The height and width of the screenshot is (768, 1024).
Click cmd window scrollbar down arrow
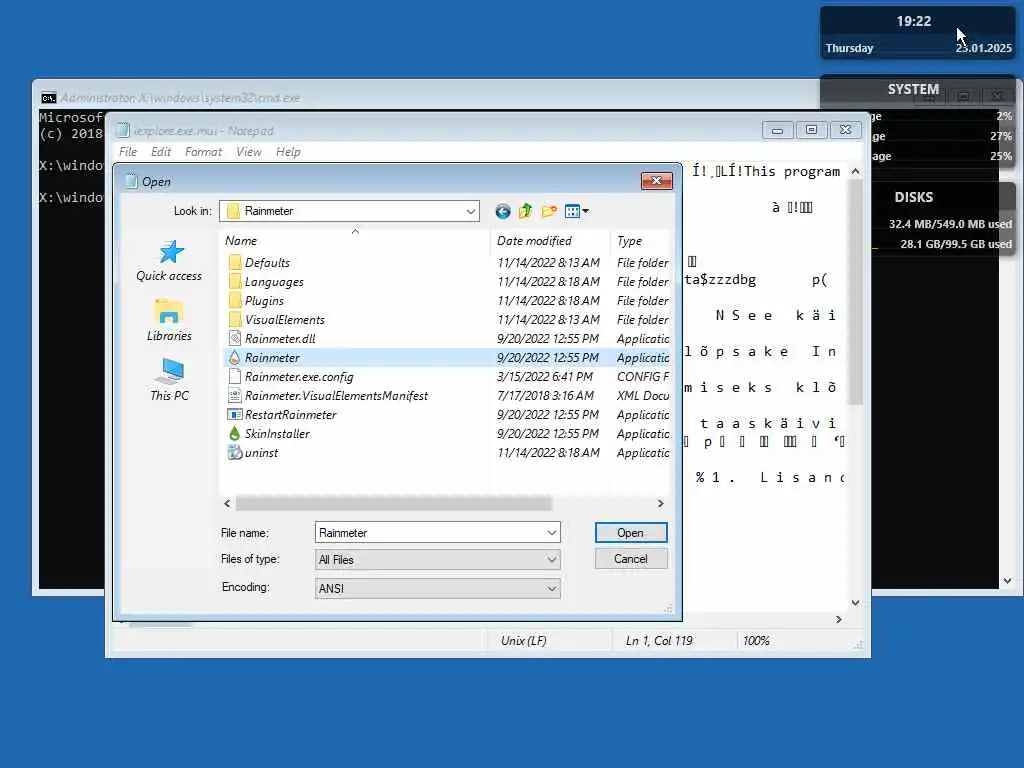point(1007,581)
